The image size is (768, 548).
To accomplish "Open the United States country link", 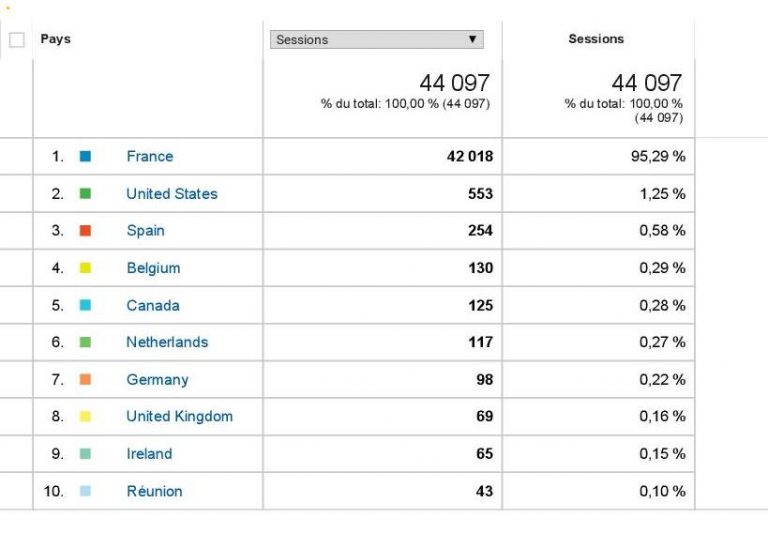I will tap(171, 194).
